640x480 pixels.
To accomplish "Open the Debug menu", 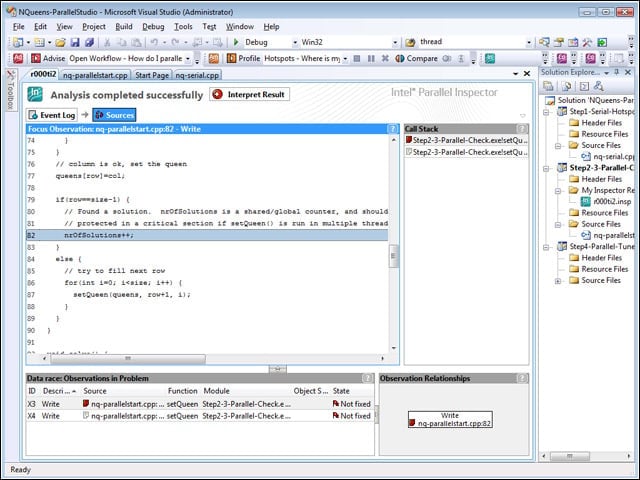I will pyautogui.click(x=153, y=27).
